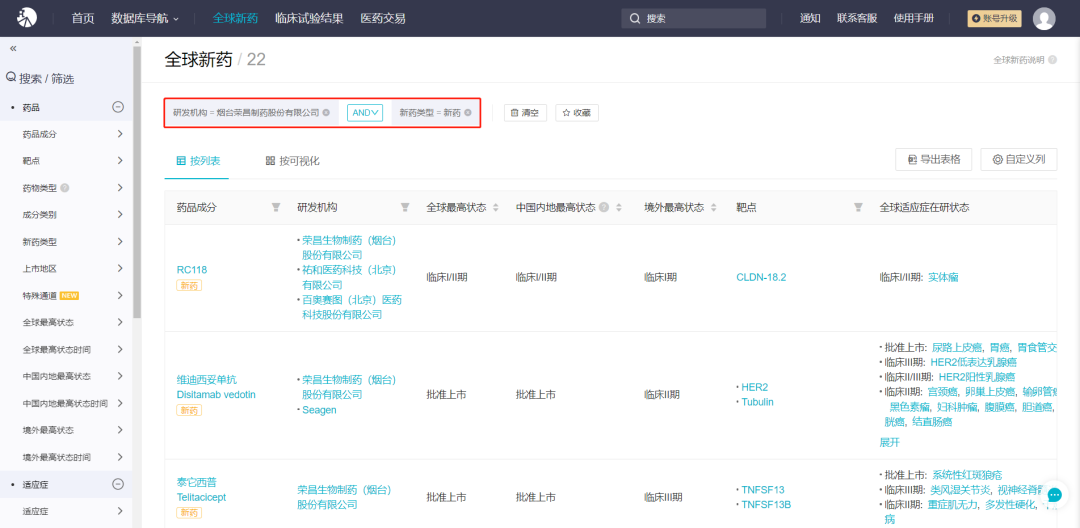This screenshot has width=1080, height=528.
Task: Open the user avatar menu
Action: (1044, 19)
